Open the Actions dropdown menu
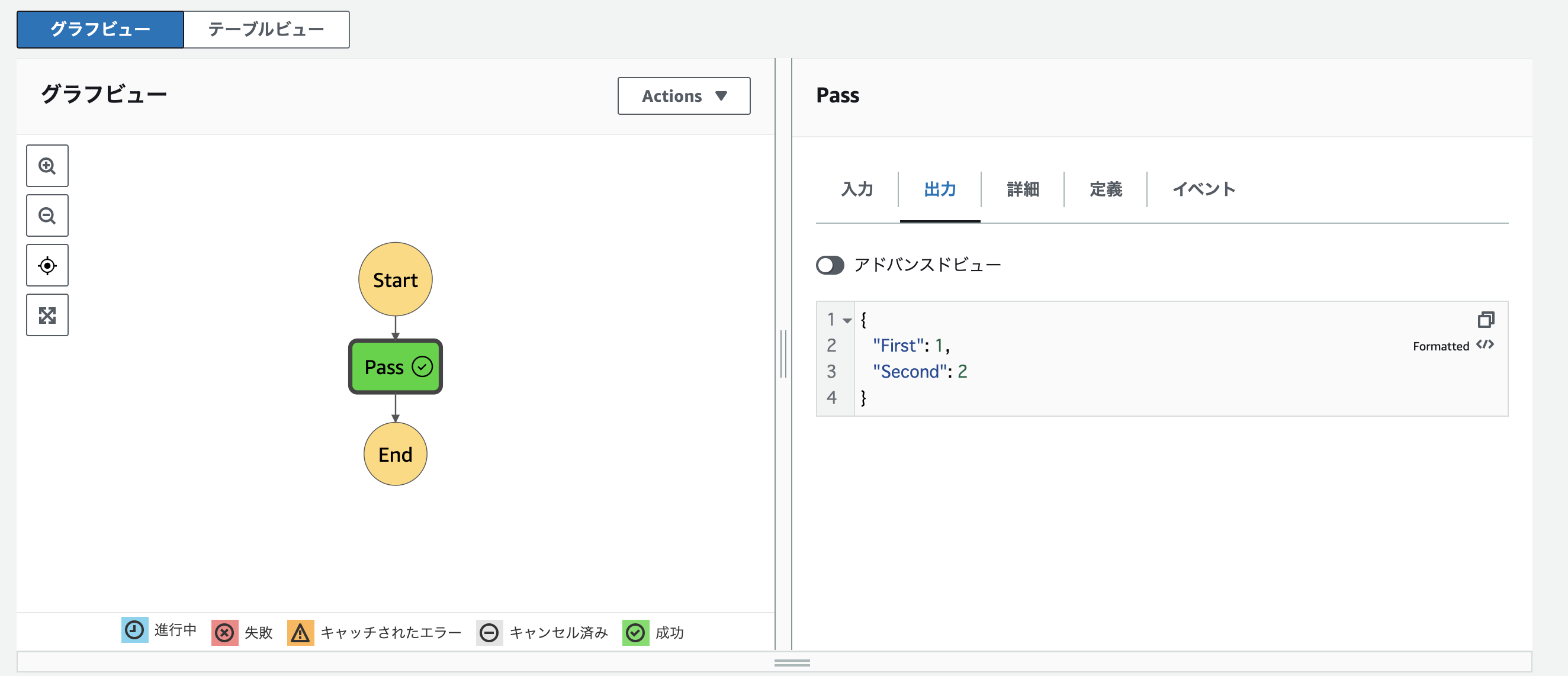 click(683, 95)
